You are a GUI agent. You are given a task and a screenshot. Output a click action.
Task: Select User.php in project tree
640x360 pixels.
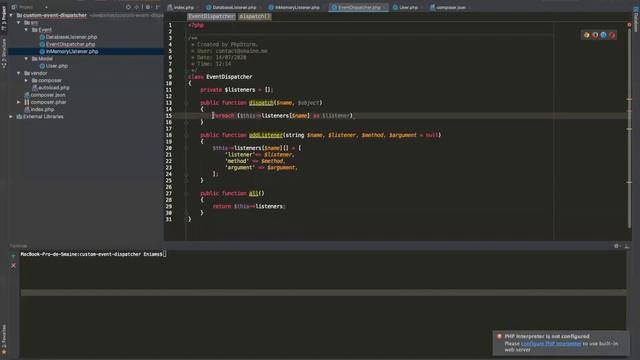point(57,66)
